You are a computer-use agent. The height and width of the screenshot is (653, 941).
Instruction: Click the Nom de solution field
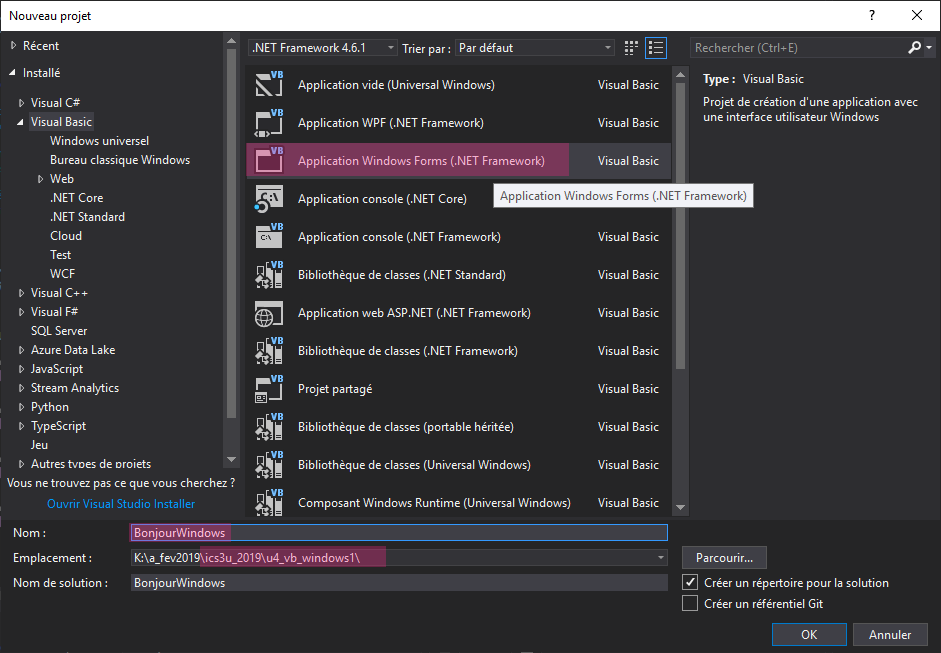click(x=399, y=582)
